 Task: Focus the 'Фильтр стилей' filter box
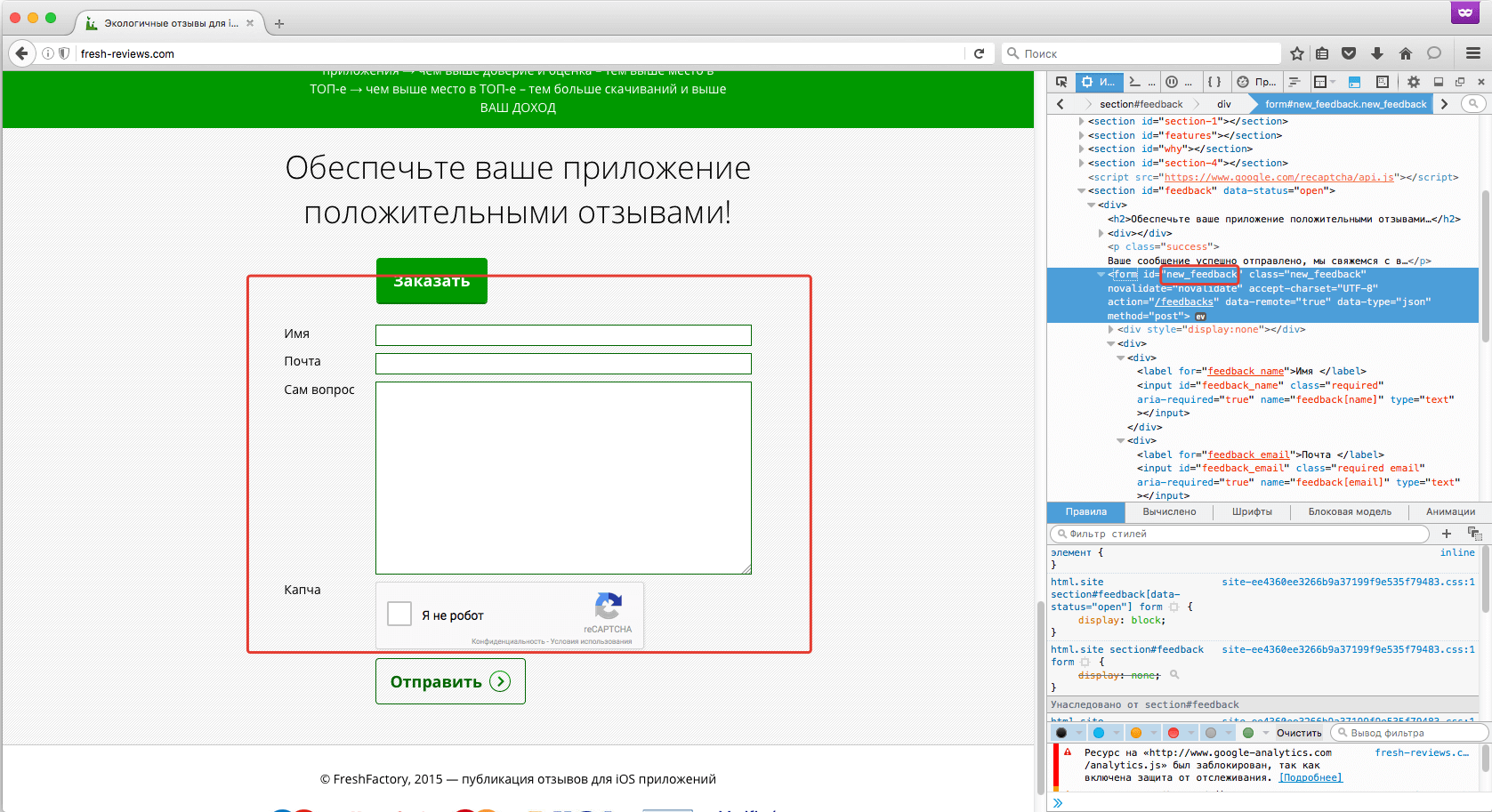pos(1240,534)
